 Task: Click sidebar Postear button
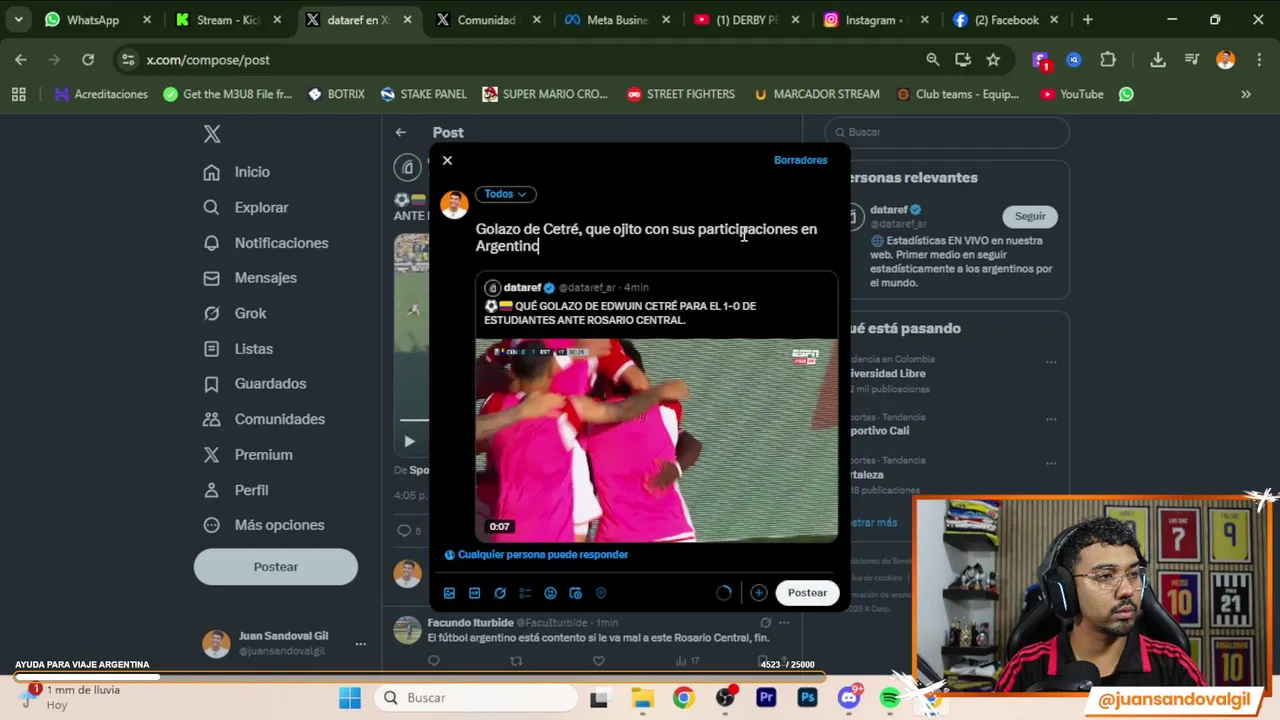pyautogui.click(x=276, y=567)
